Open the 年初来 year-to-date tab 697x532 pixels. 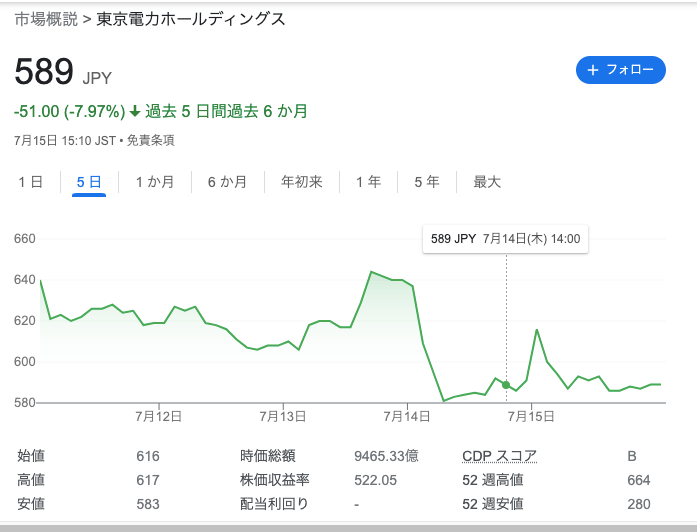coord(302,182)
